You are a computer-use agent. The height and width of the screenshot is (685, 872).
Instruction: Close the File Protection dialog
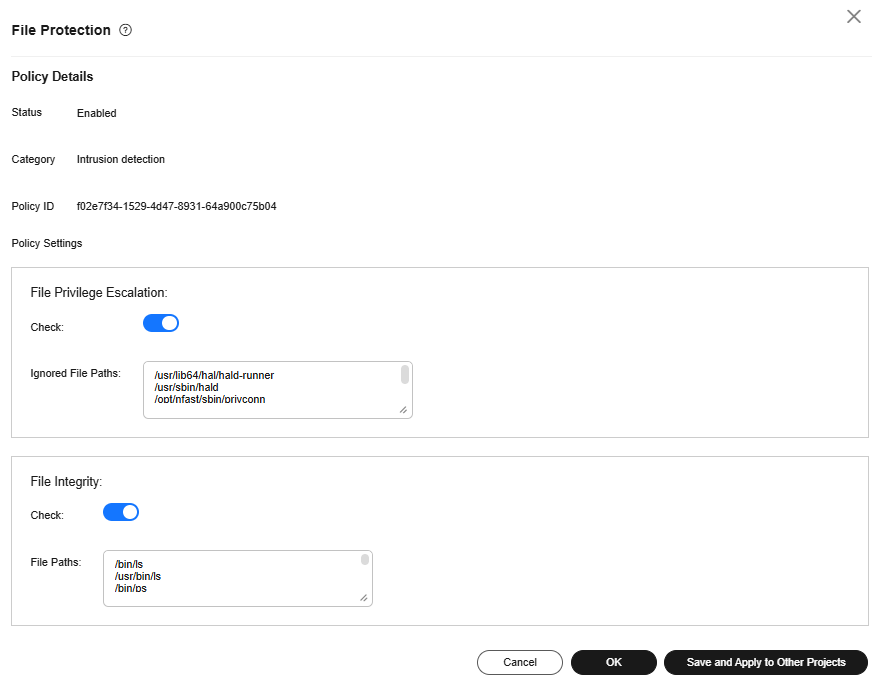coord(854,16)
